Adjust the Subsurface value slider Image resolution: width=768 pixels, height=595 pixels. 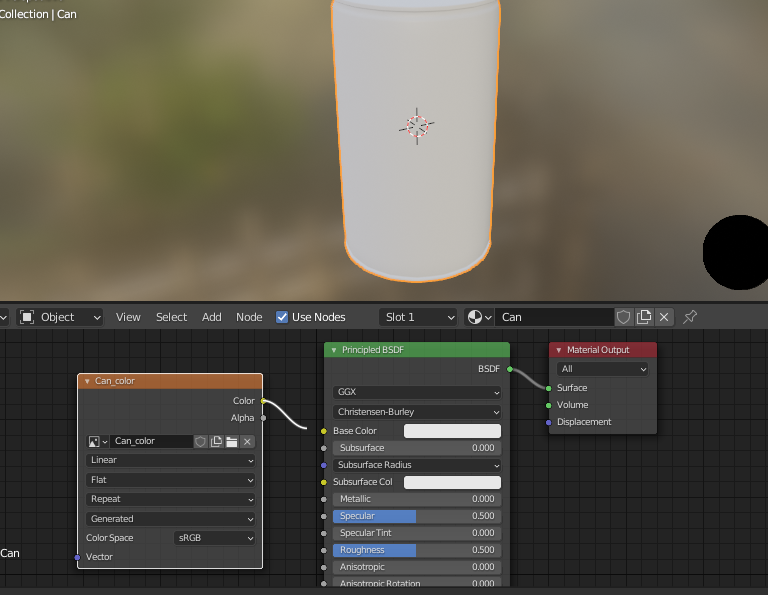417,448
